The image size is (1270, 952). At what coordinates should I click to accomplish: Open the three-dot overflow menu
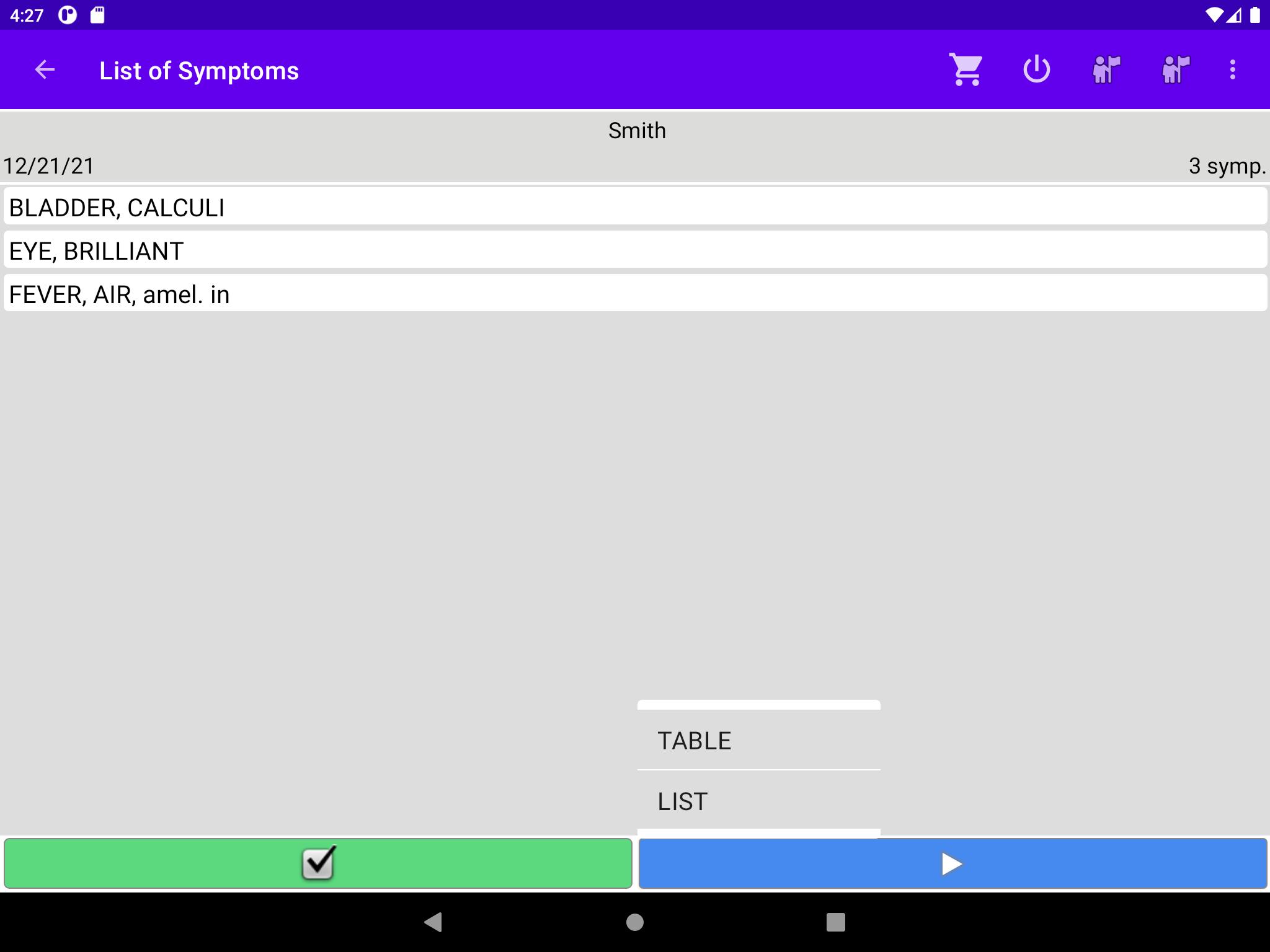[x=1233, y=69]
